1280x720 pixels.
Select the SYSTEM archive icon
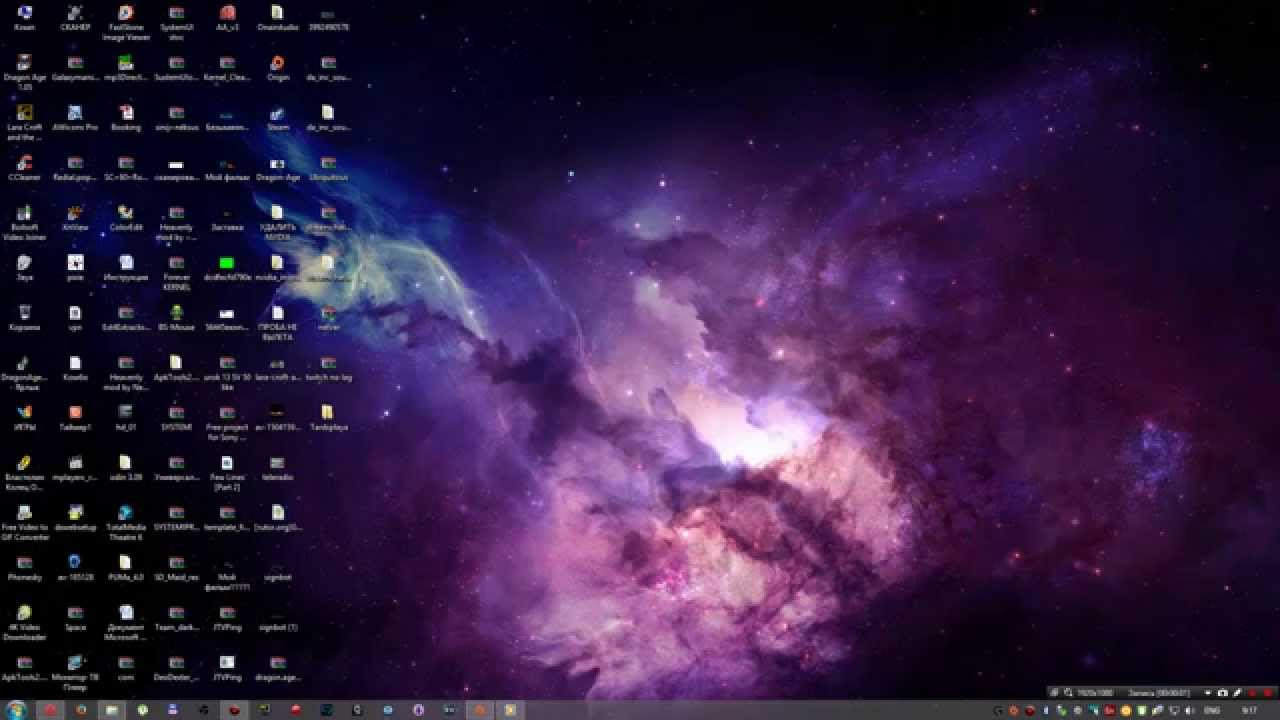(177, 417)
